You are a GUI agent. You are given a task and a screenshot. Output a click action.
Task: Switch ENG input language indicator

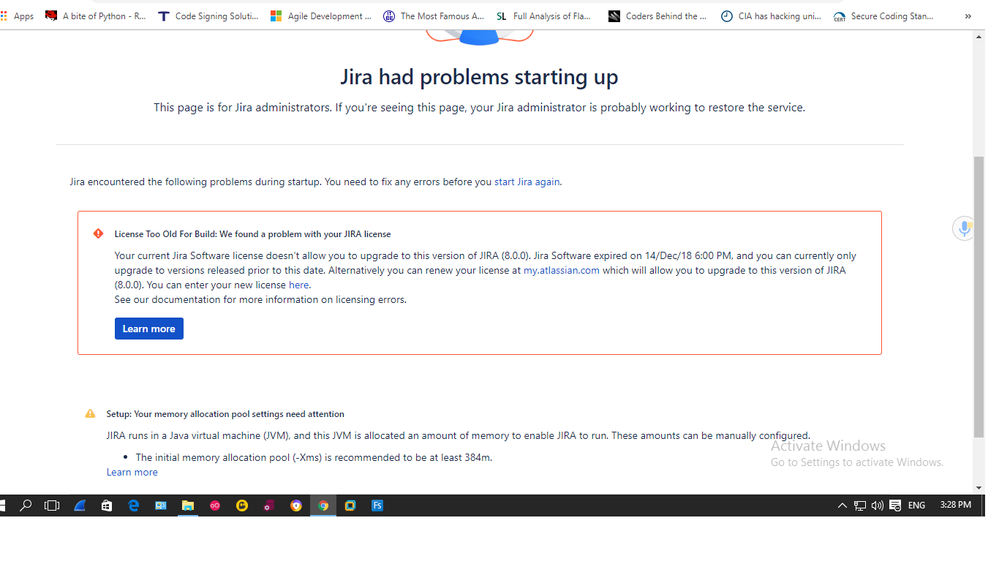click(x=917, y=505)
